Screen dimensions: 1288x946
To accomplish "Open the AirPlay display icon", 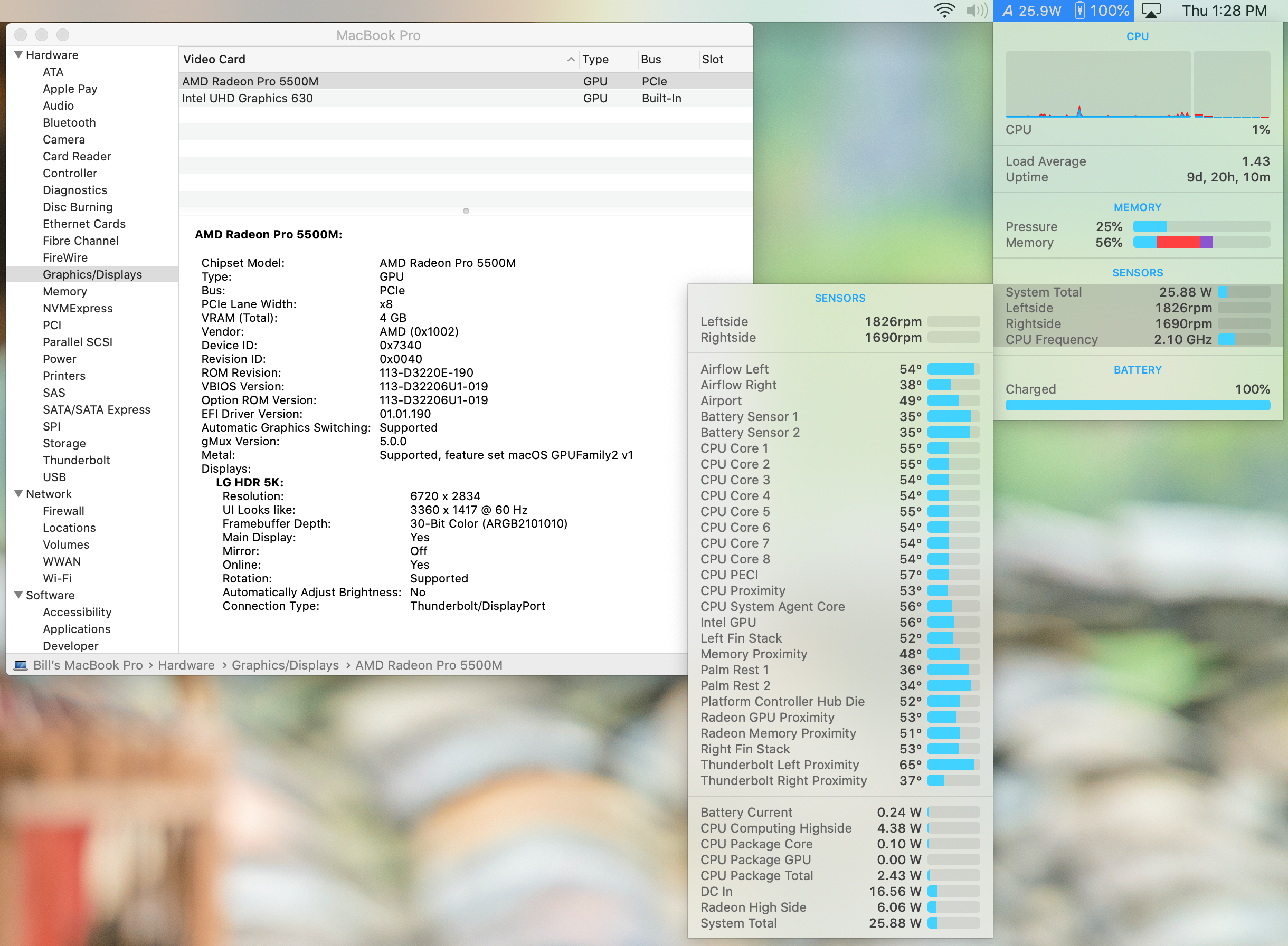I will click(1151, 11).
